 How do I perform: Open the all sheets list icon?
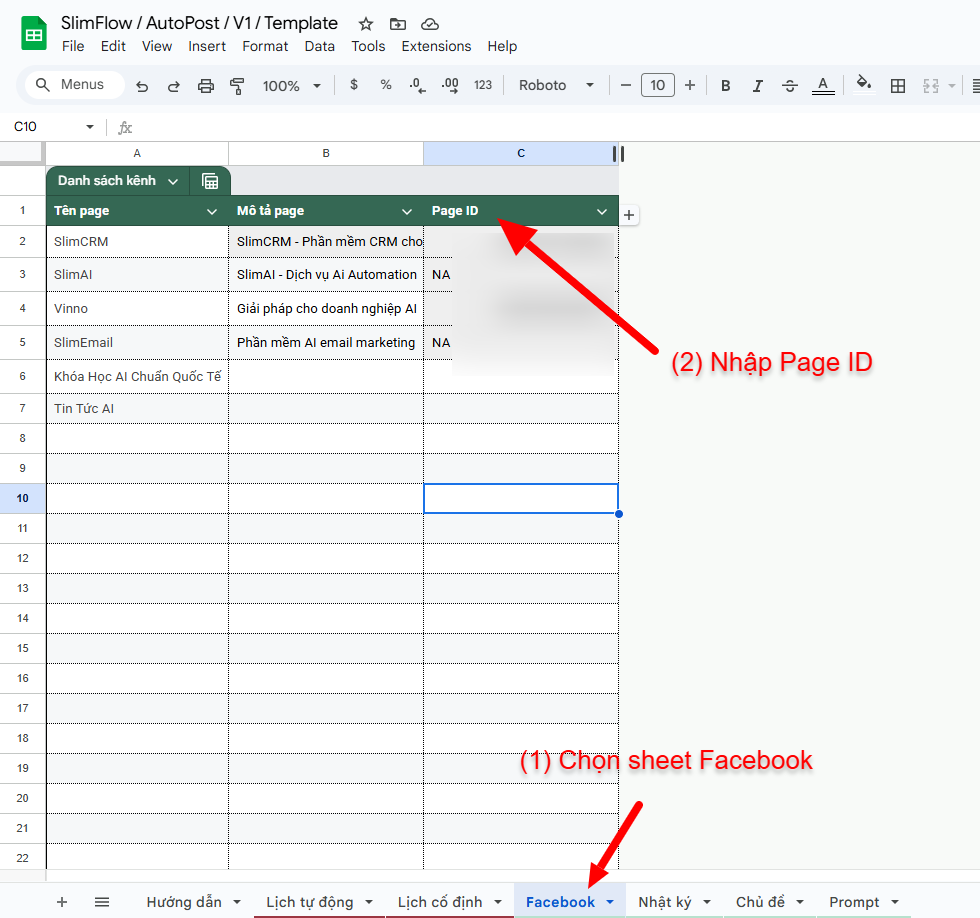102,902
